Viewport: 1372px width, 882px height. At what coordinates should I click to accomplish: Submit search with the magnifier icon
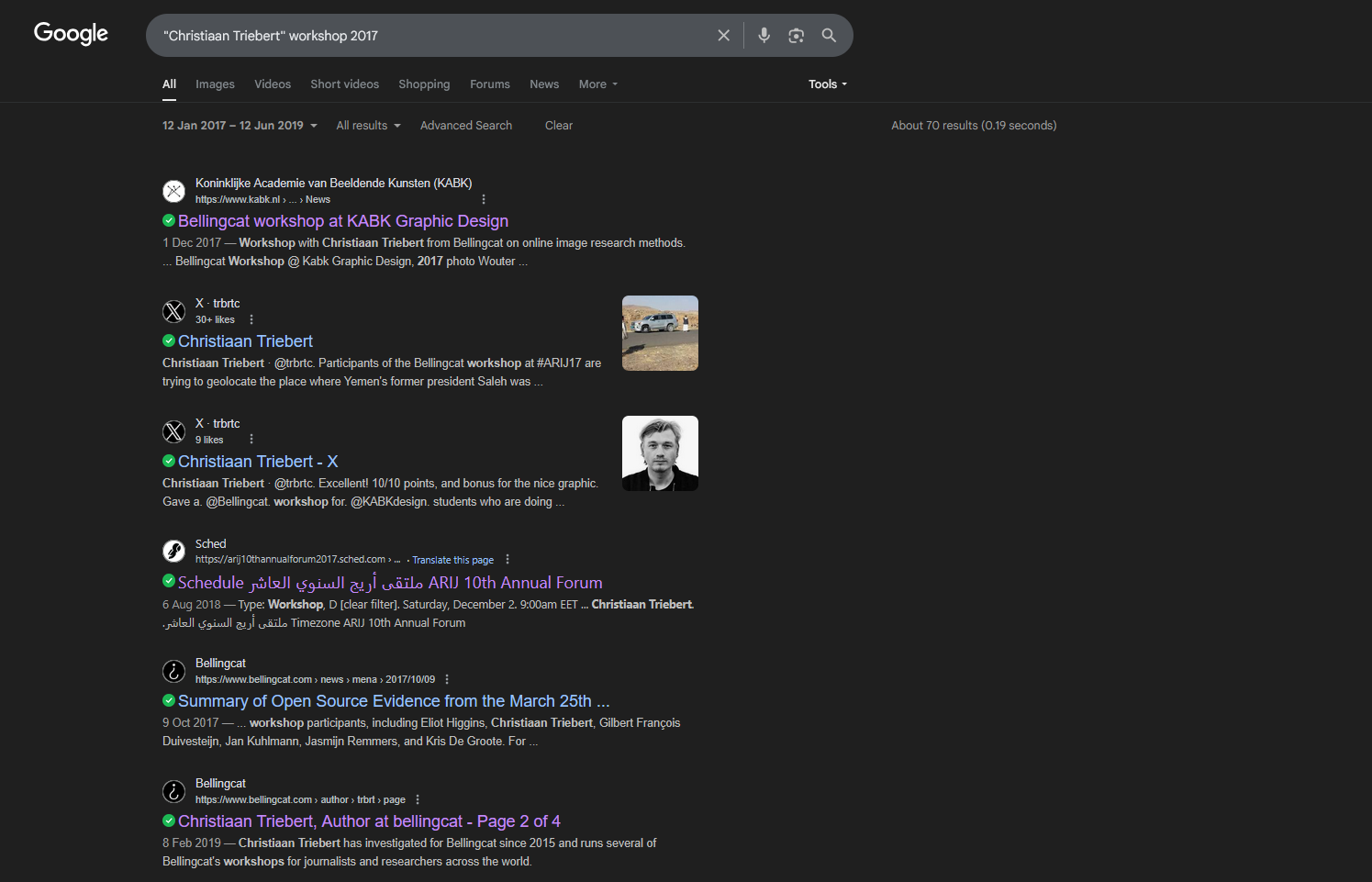tap(829, 35)
